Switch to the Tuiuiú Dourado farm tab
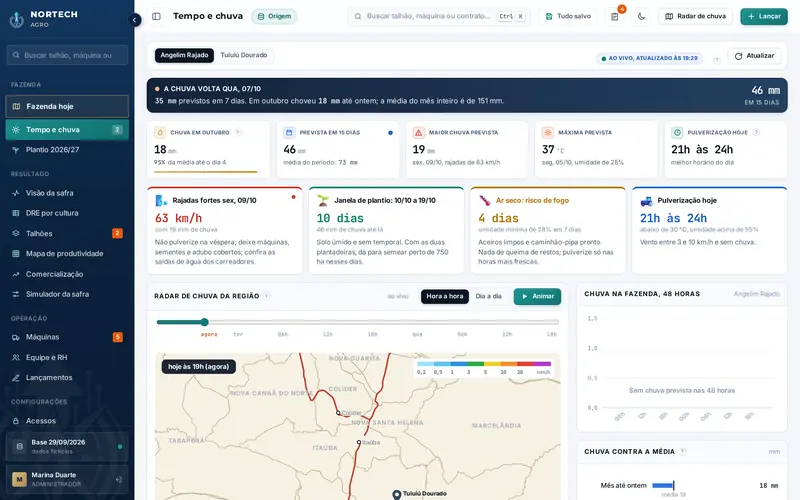Viewport: 800px width, 500px height. click(x=244, y=55)
